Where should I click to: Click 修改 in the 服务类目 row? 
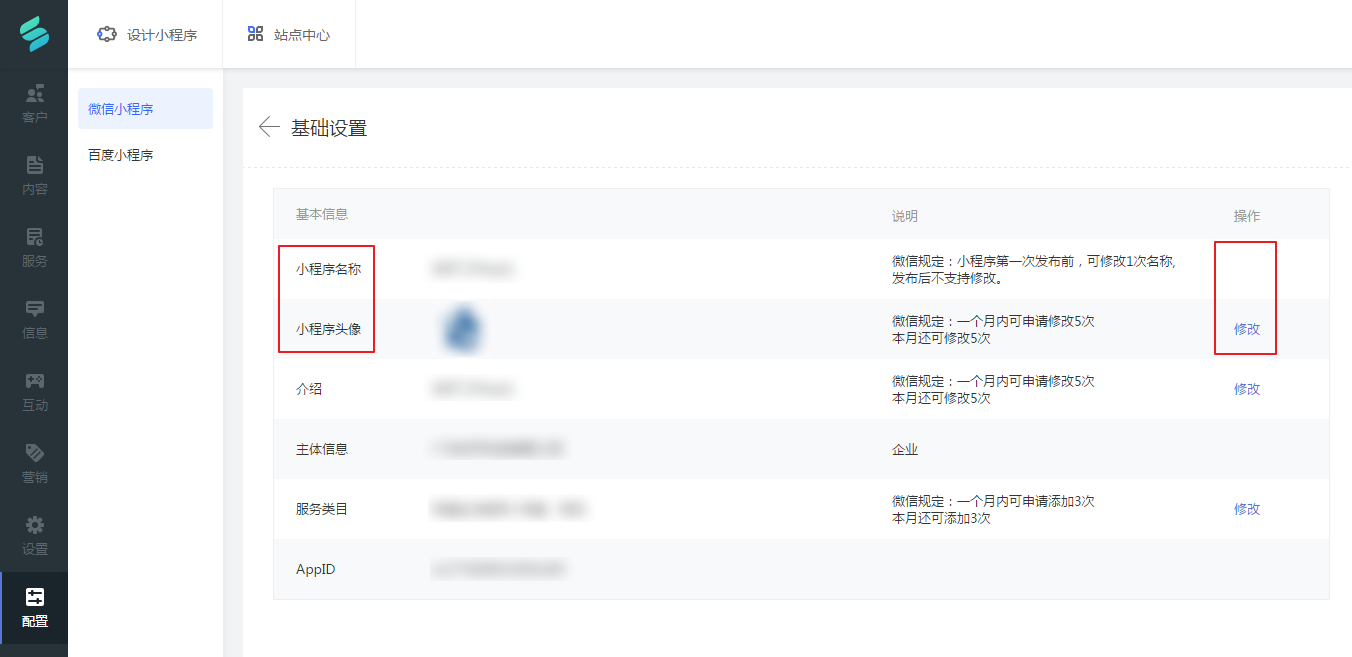tap(1247, 509)
